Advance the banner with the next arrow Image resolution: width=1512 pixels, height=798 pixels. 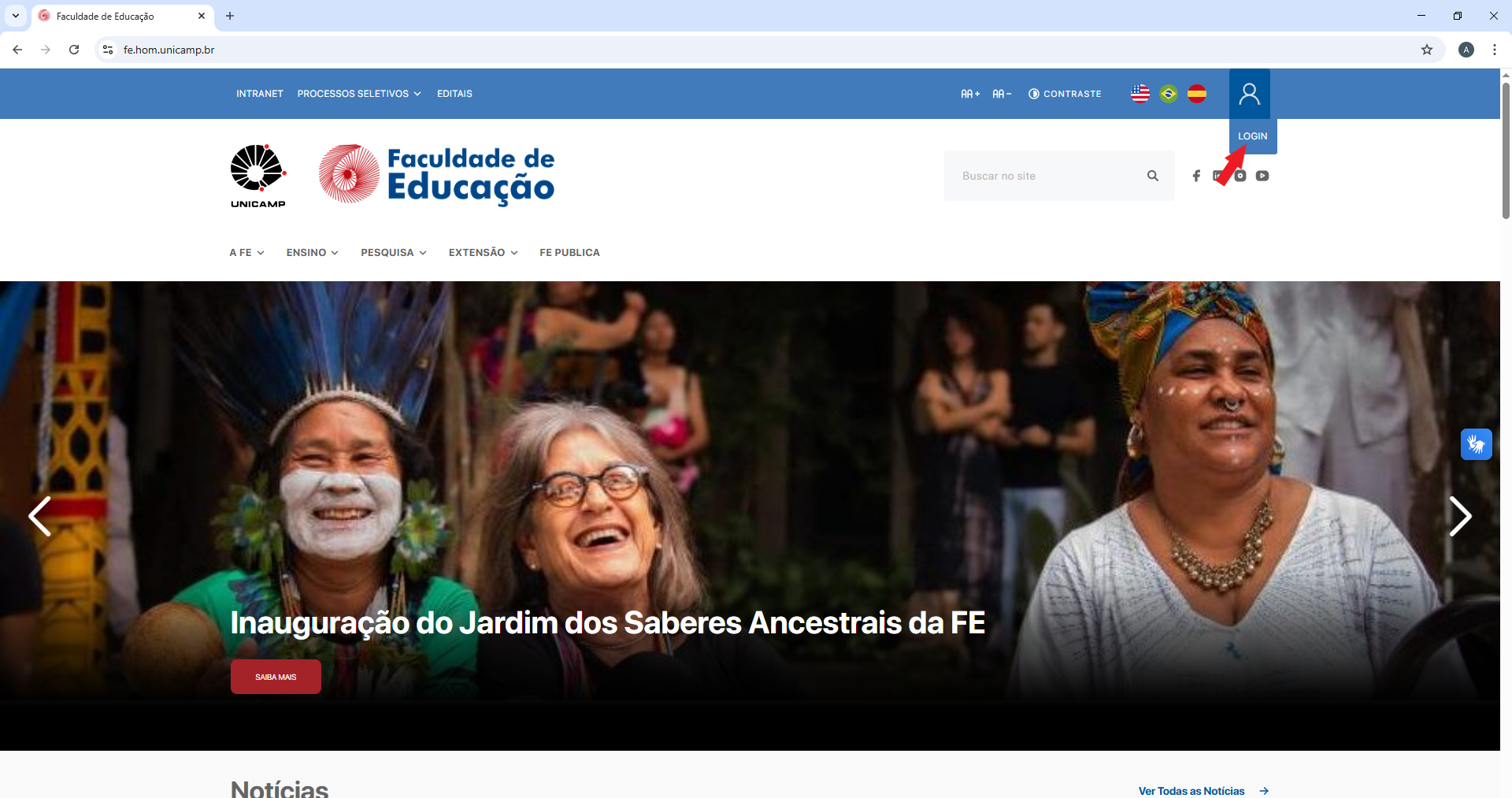pyautogui.click(x=1460, y=517)
